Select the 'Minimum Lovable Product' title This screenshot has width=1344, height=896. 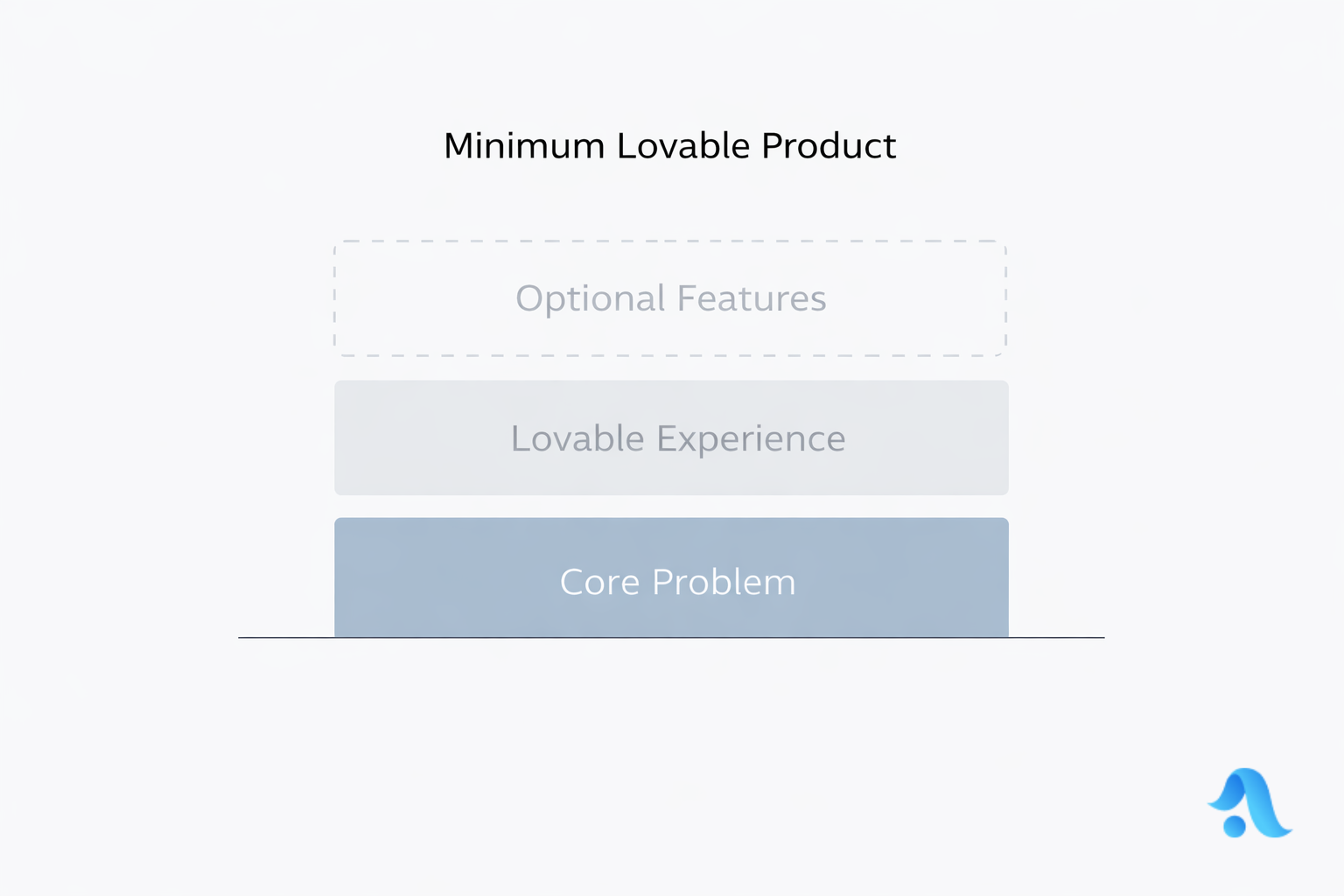[669, 145]
